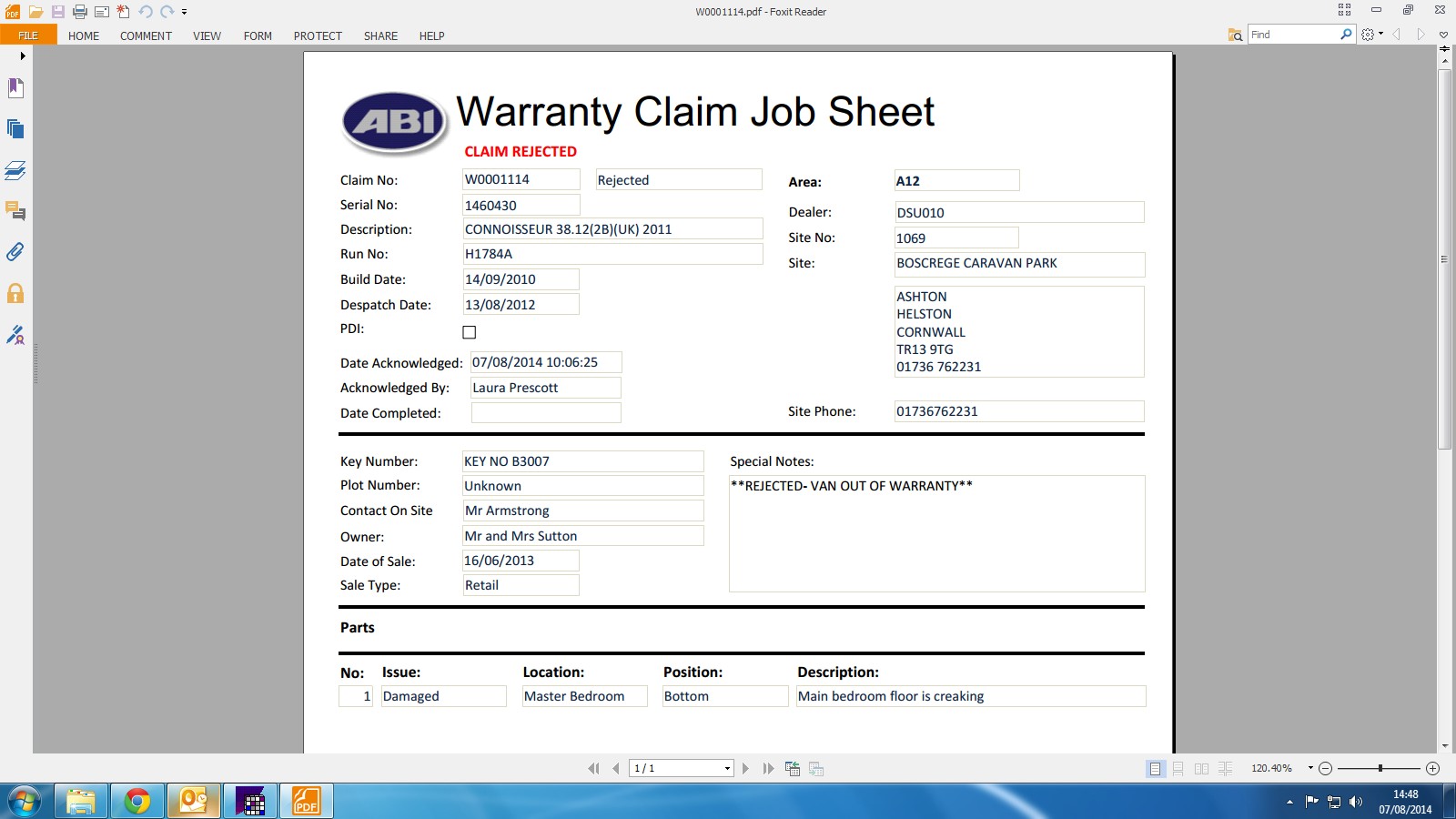The width and height of the screenshot is (1456, 819).
Task: Click into the Find search field
Action: click(x=1292, y=35)
